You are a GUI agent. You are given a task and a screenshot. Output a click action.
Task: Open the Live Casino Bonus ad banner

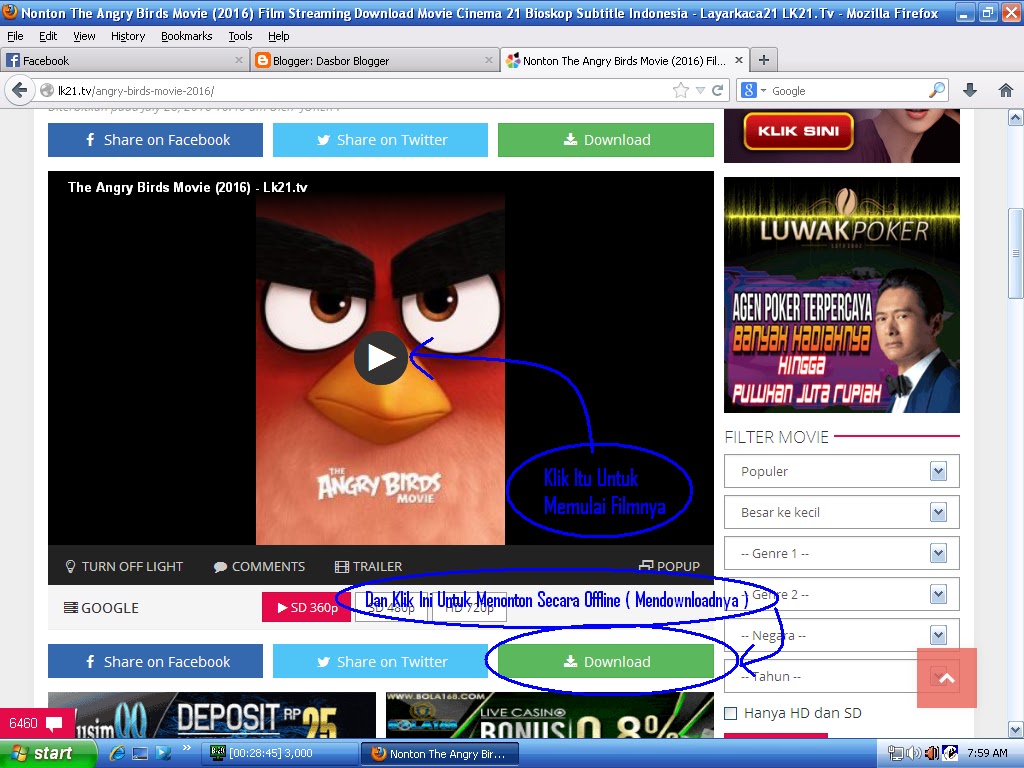tap(550, 715)
